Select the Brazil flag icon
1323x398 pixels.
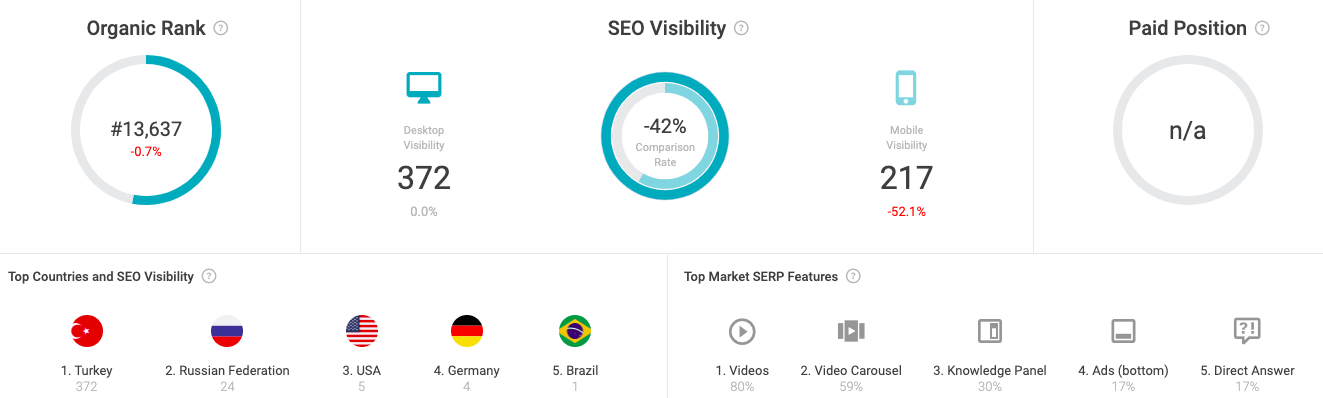575,331
